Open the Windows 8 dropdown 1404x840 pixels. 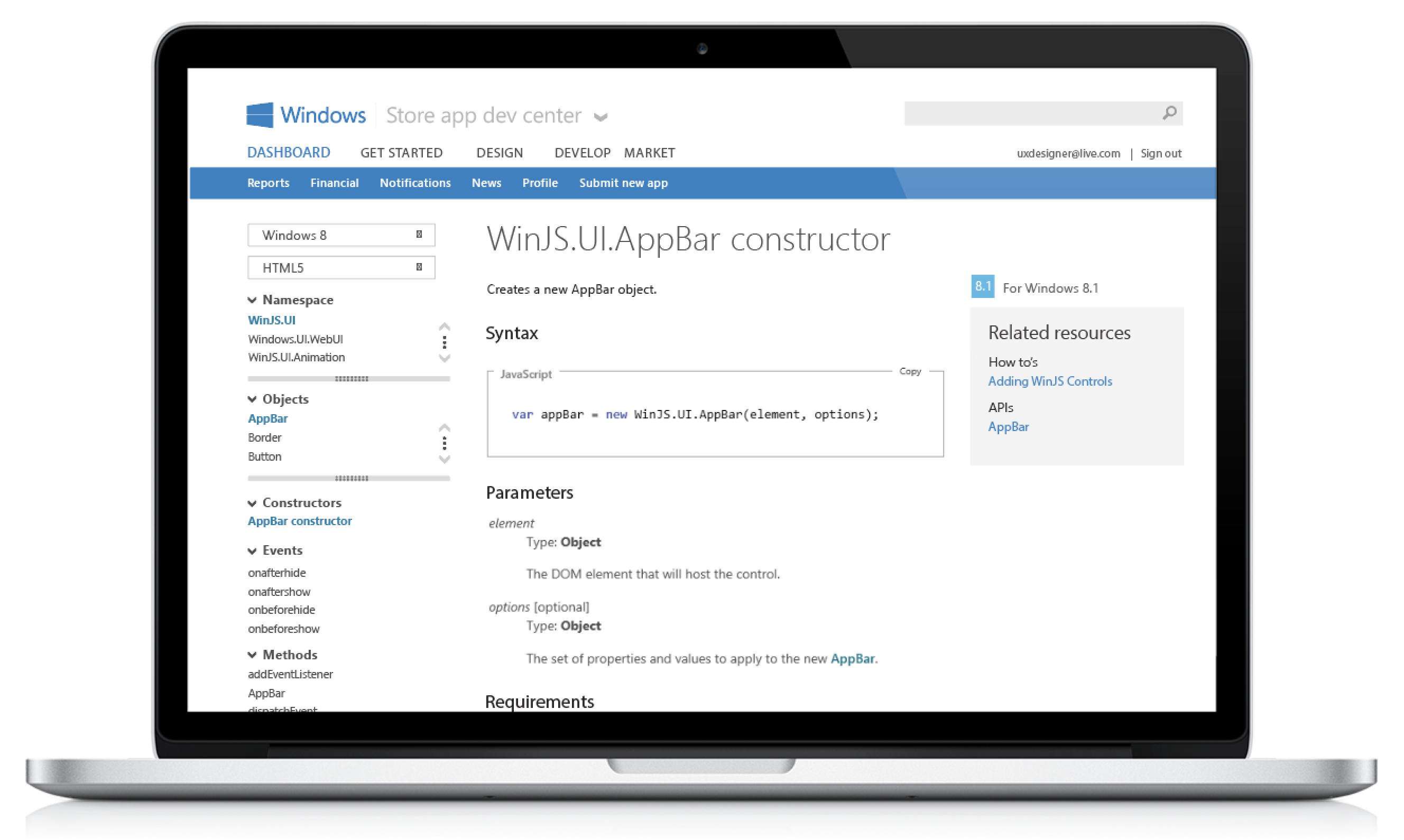pos(341,235)
